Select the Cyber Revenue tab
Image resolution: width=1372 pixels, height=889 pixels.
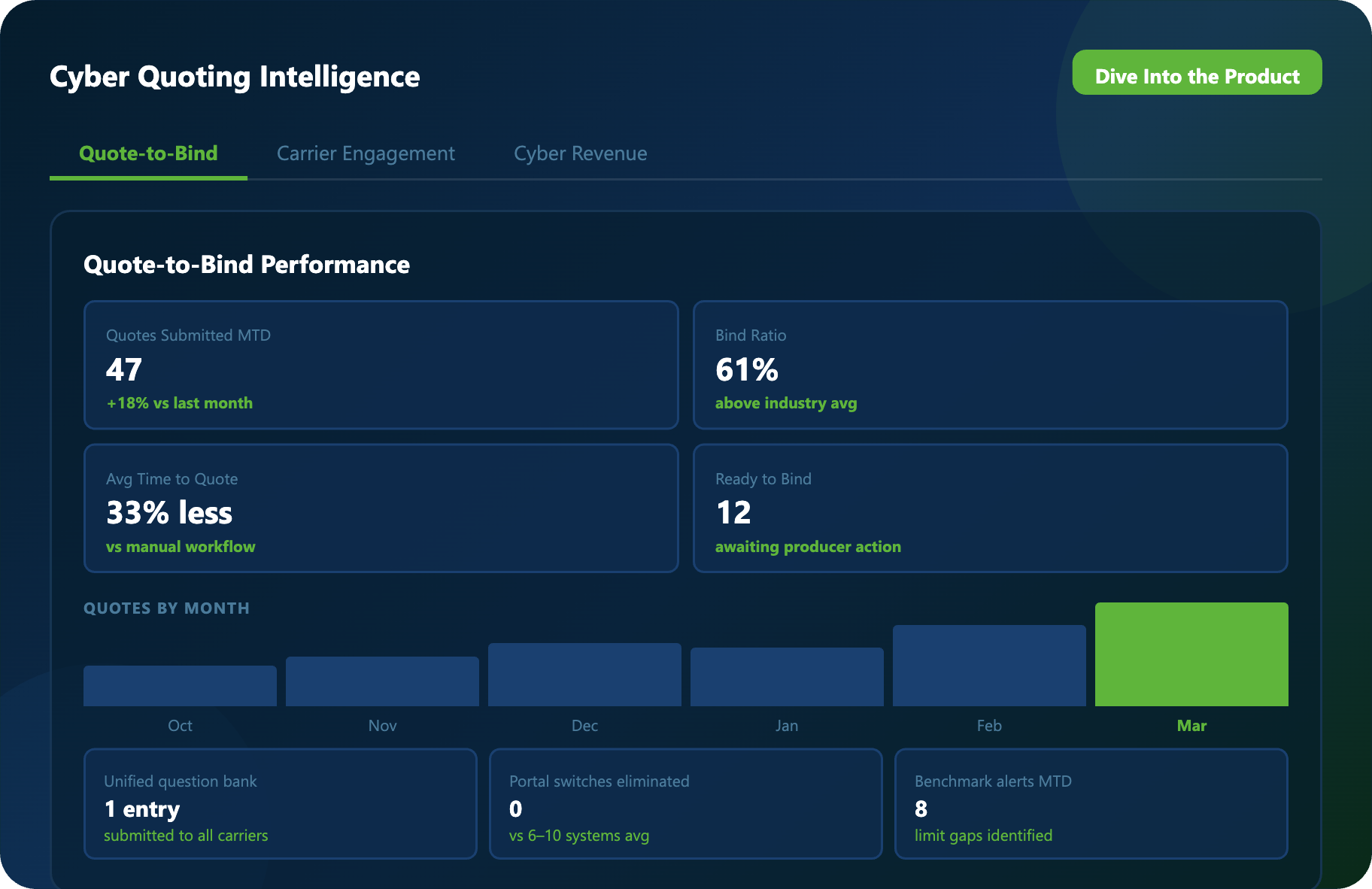580,153
